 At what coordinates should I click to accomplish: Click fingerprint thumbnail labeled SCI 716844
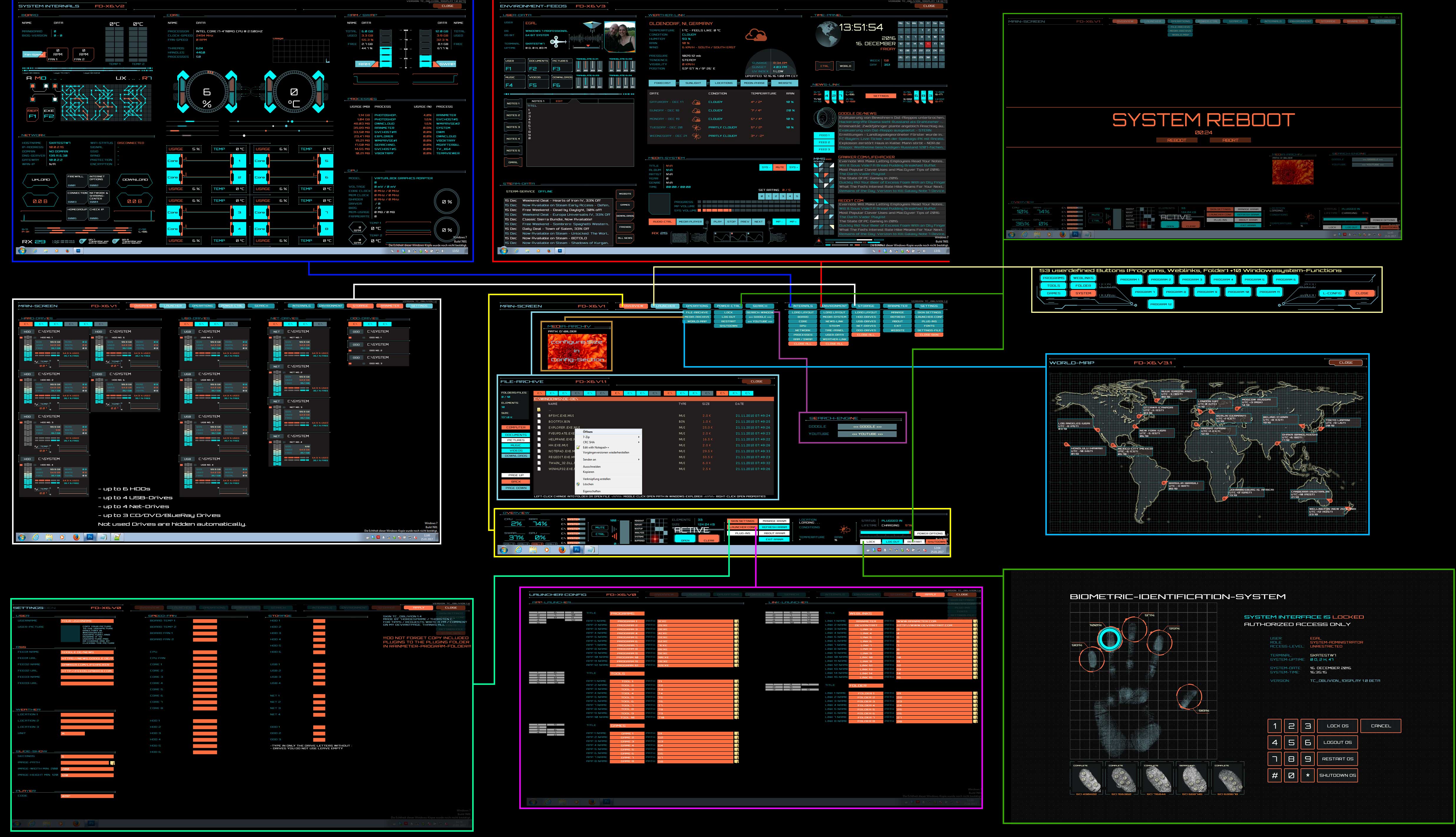click(1157, 778)
